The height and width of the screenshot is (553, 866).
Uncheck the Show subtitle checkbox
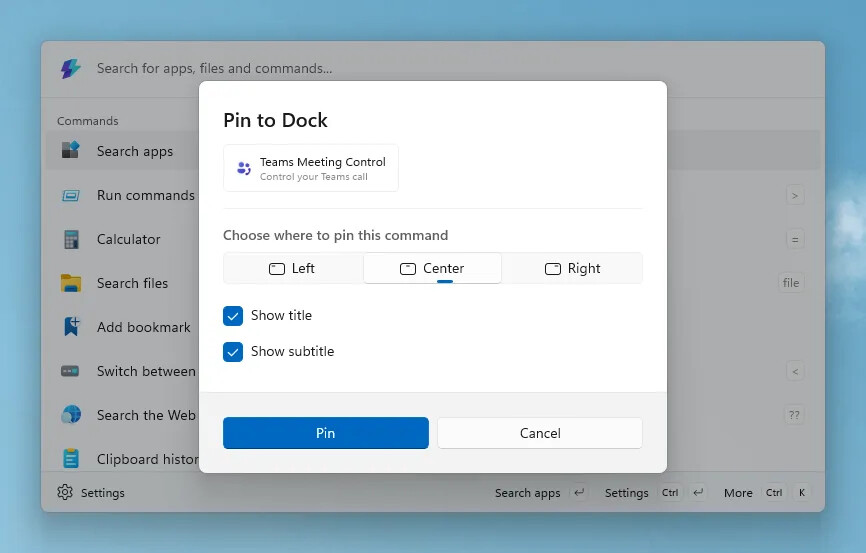[233, 352]
